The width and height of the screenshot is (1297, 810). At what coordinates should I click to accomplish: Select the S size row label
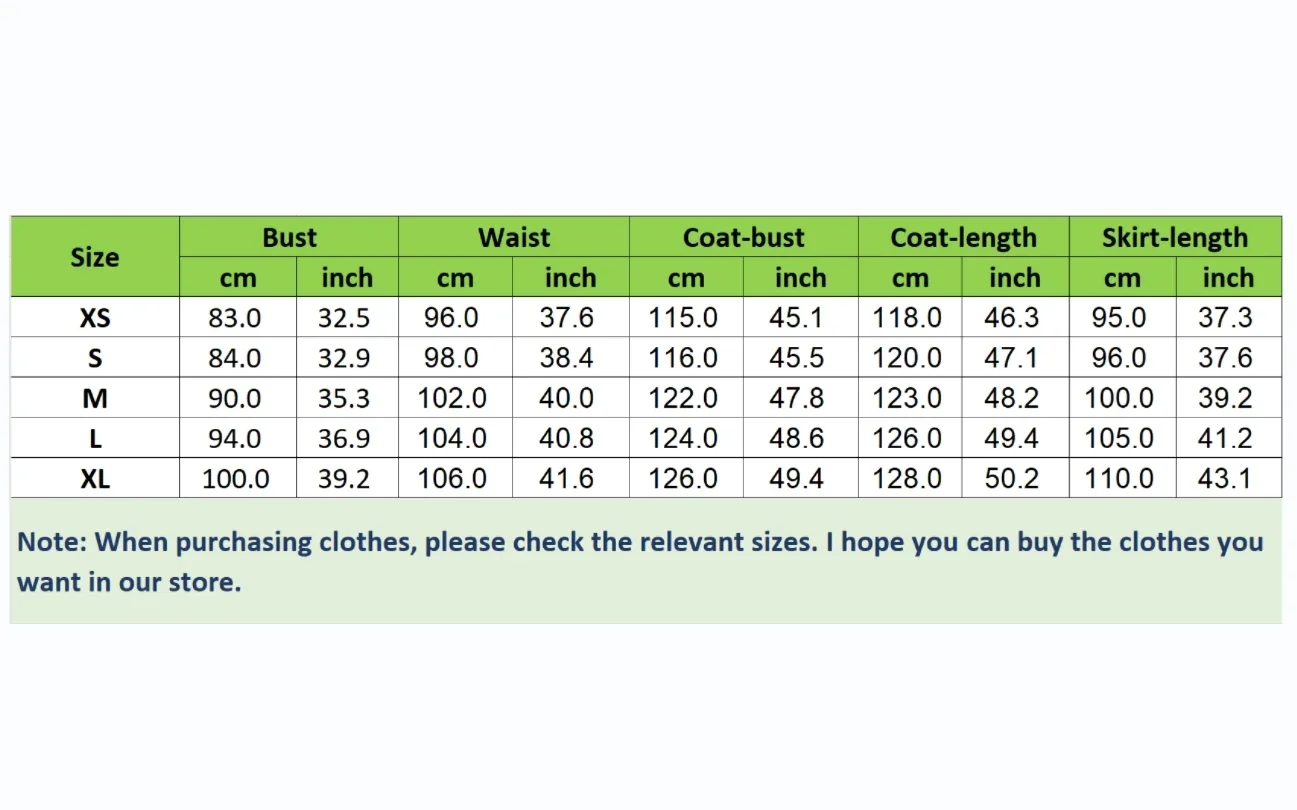95,358
